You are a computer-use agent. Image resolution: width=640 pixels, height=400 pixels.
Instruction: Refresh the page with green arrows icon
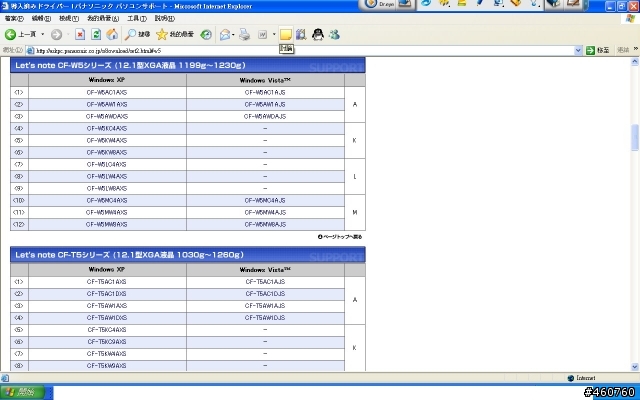click(96, 35)
